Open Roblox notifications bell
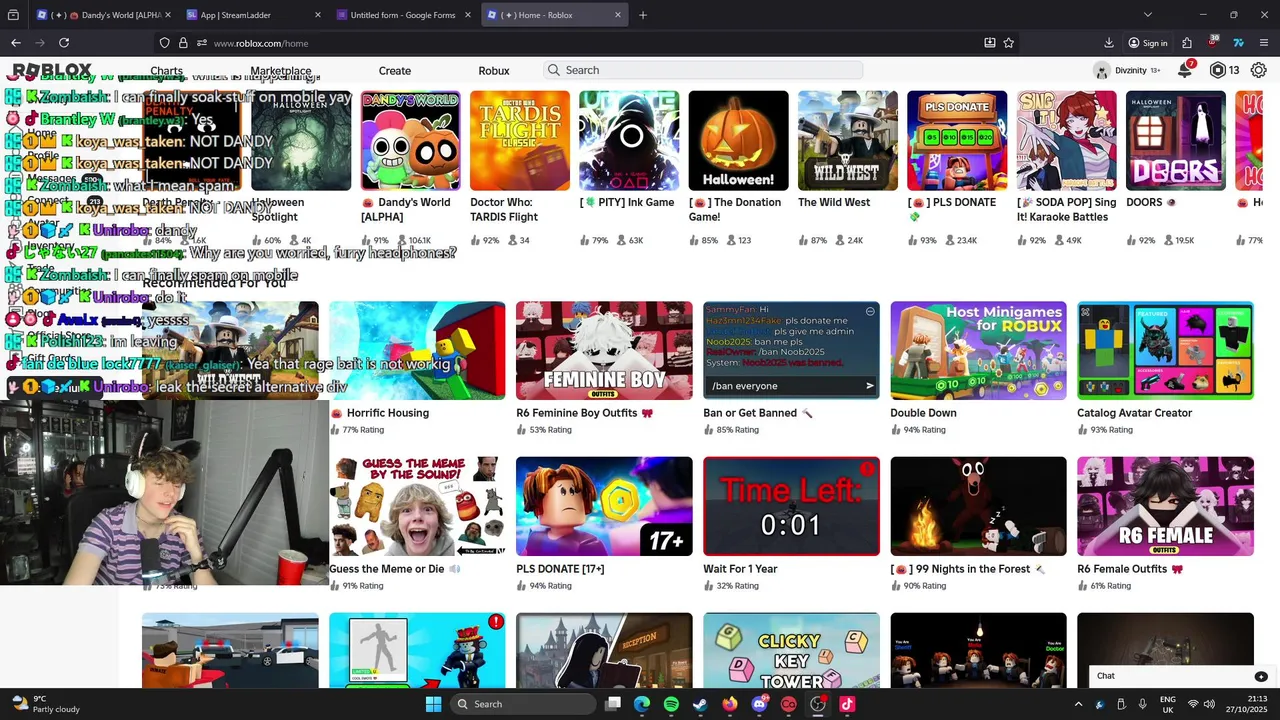1280x720 pixels. [x=1185, y=70]
